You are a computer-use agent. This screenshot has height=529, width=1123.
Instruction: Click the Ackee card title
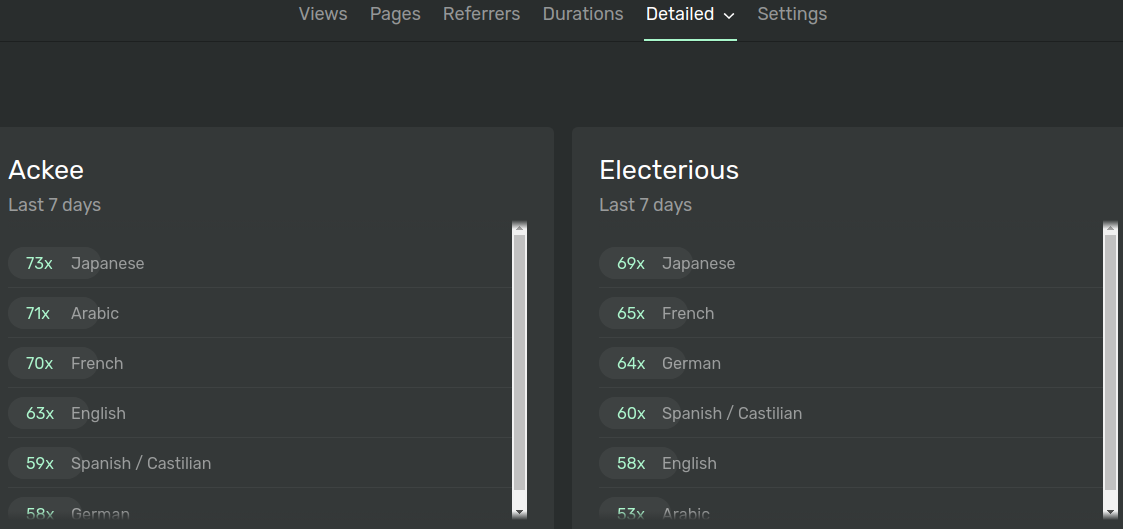46,170
